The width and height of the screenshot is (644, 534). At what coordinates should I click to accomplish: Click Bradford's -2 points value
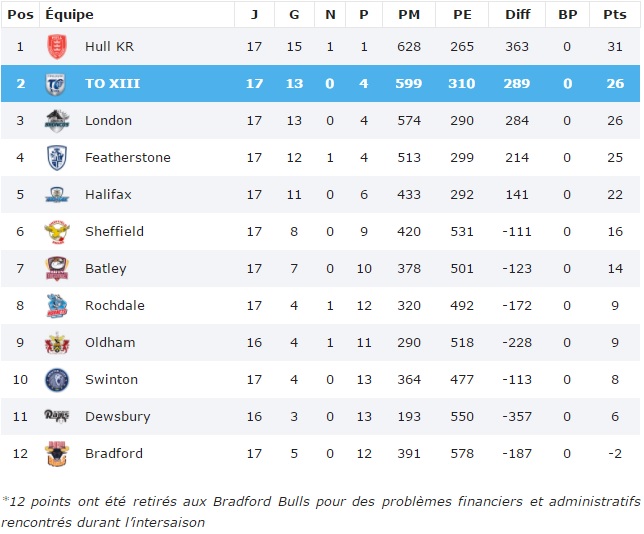click(613, 454)
